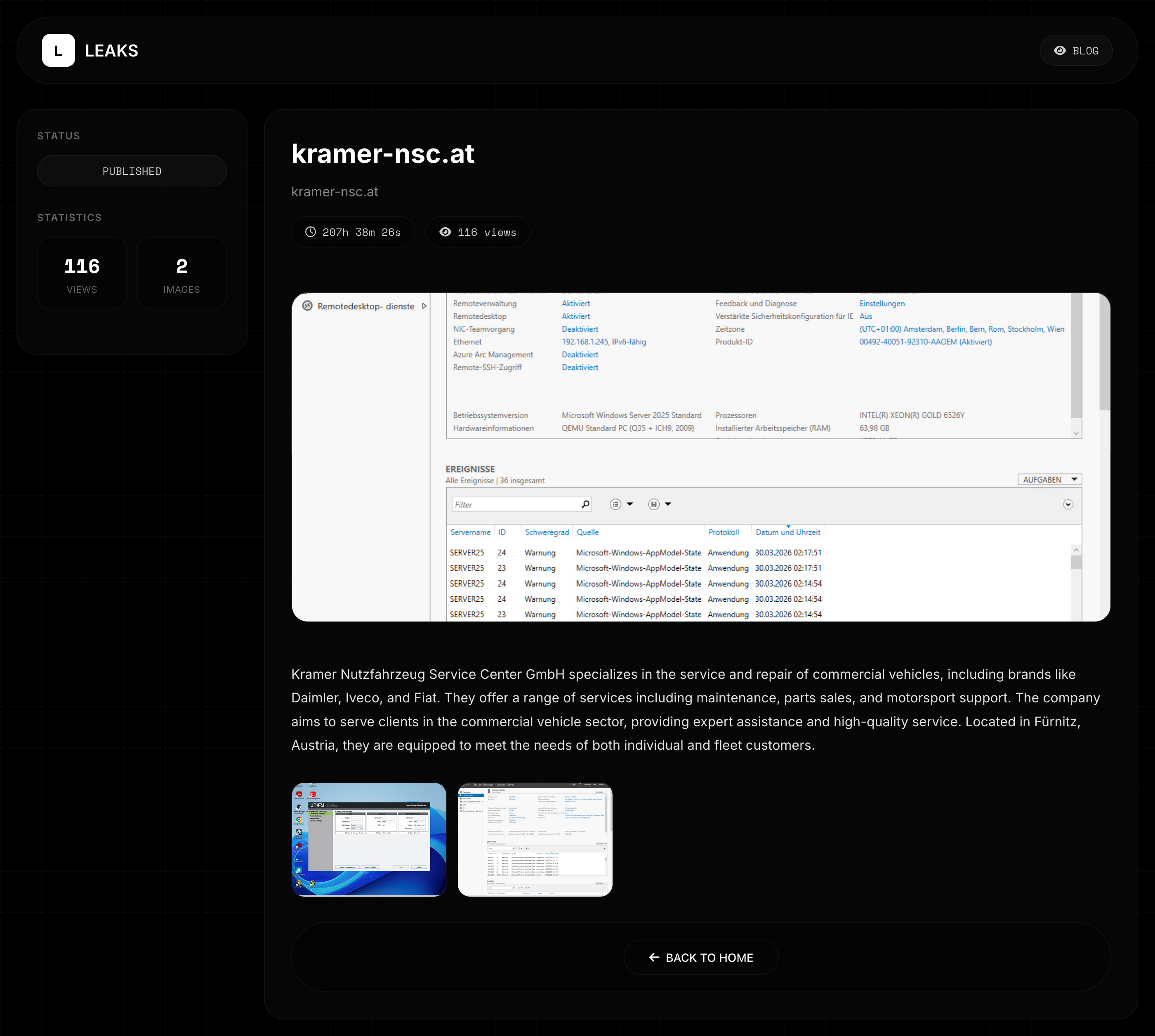Click the magnifier icon in the Filter box
Screen dimensions: 1155x1036
coord(585,504)
